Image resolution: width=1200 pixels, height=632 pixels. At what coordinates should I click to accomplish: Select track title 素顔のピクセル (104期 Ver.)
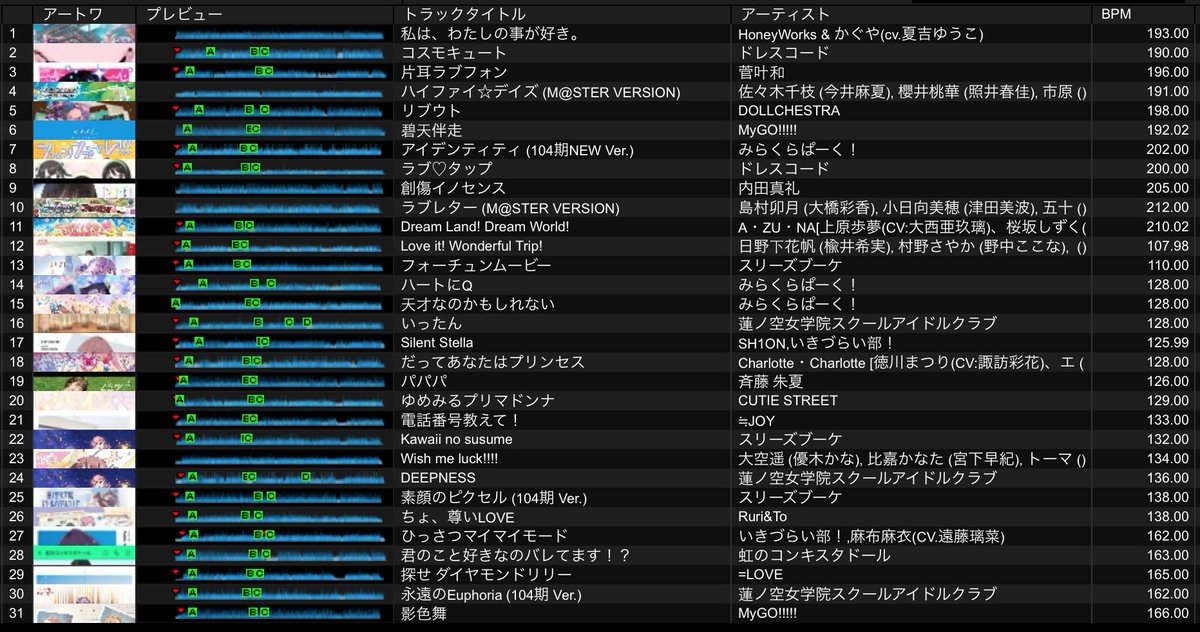pos(493,497)
